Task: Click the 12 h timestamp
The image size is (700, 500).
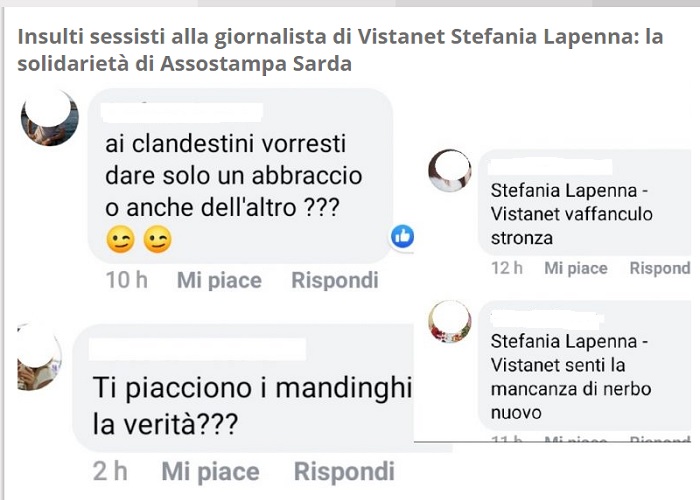Action: tap(507, 268)
